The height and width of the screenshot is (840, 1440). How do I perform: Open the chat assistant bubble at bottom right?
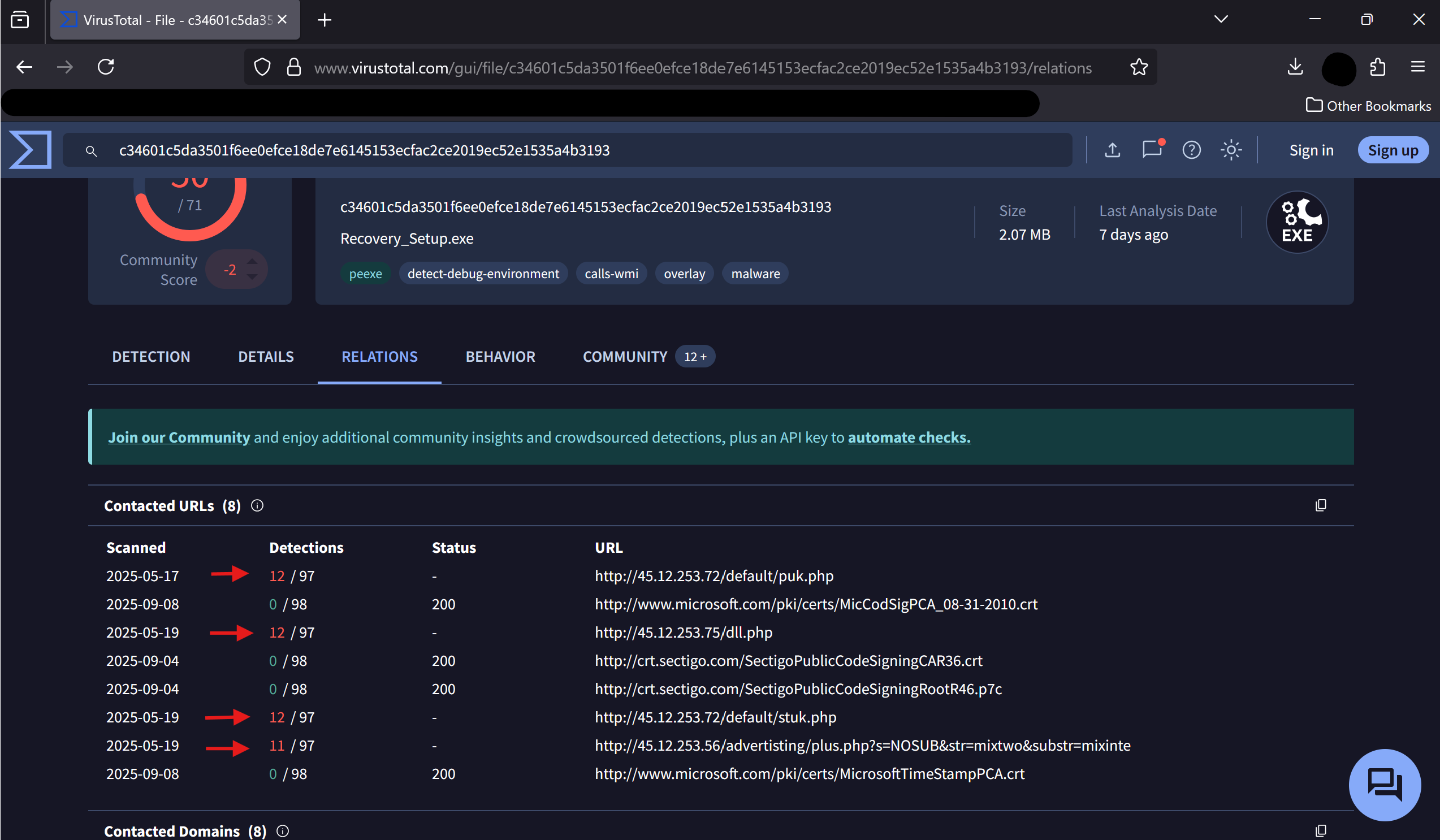pyautogui.click(x=1385, y=785)
